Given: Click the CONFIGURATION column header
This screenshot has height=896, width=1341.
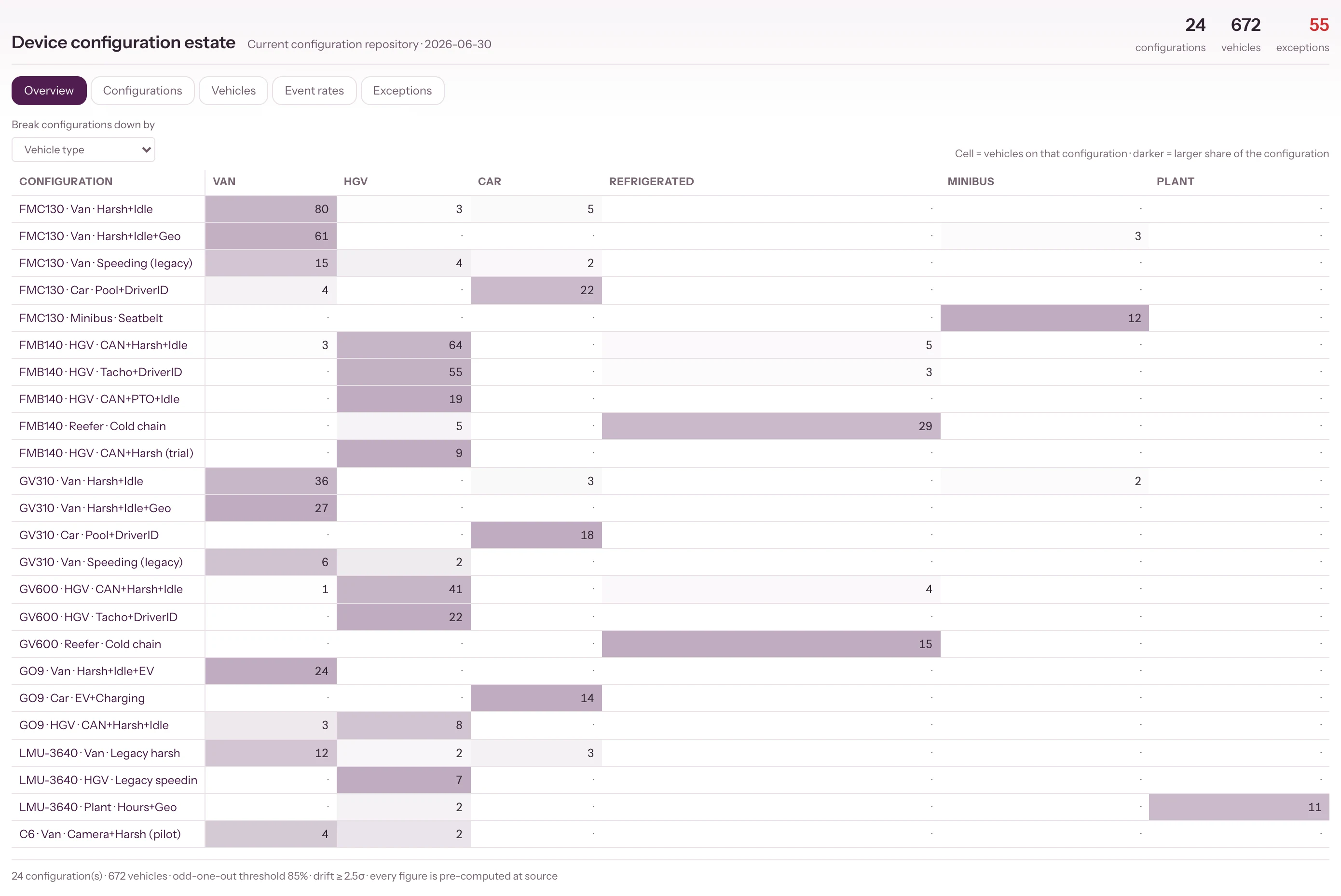Looking at the screenshot, I should tap(66, 182).
